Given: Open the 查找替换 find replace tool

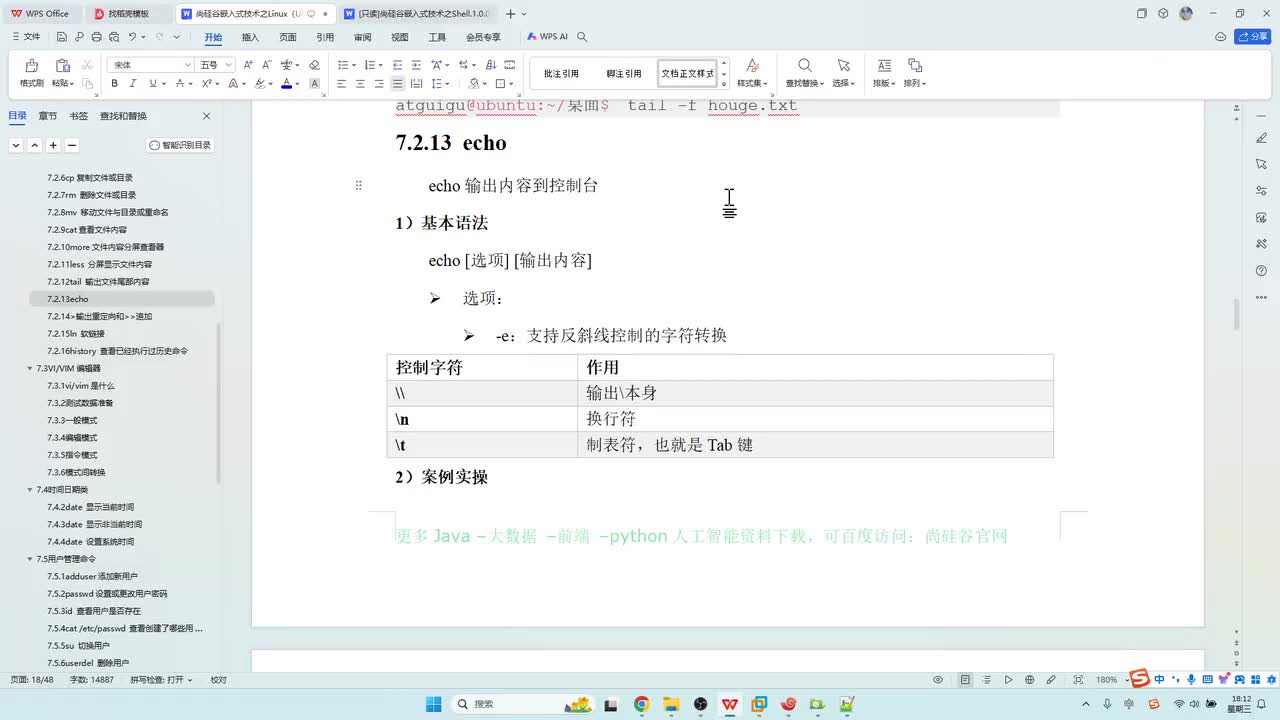Looking at the screenshot, I should [804, 73].
